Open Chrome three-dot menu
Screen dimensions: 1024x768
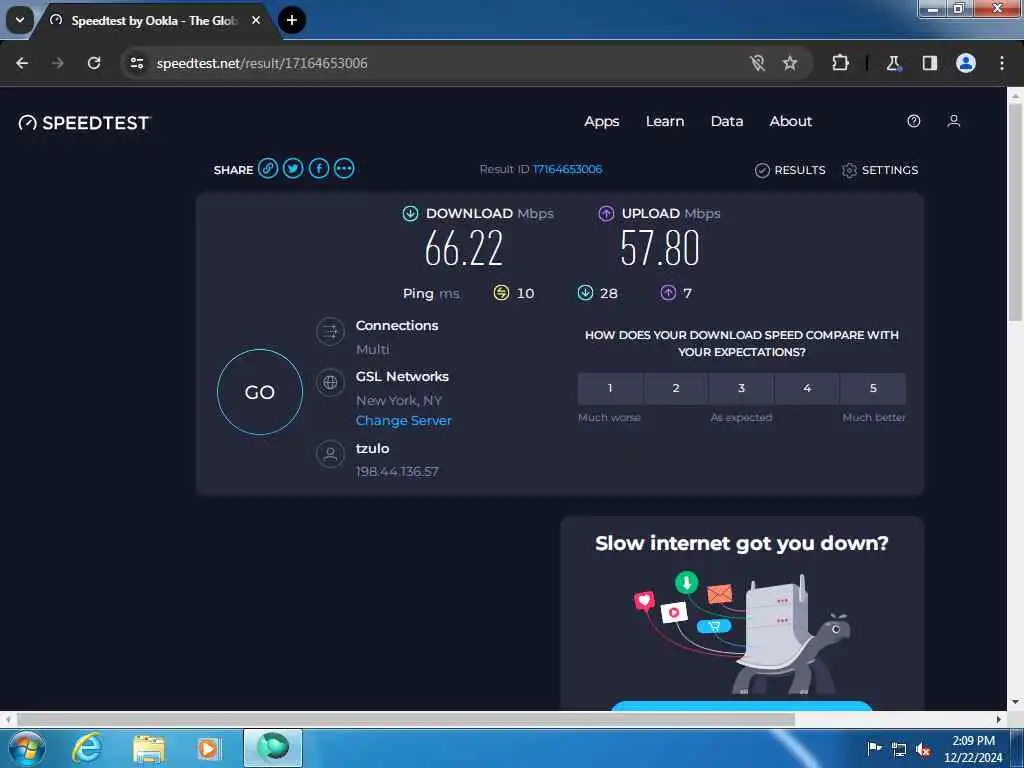point(1002,63)
